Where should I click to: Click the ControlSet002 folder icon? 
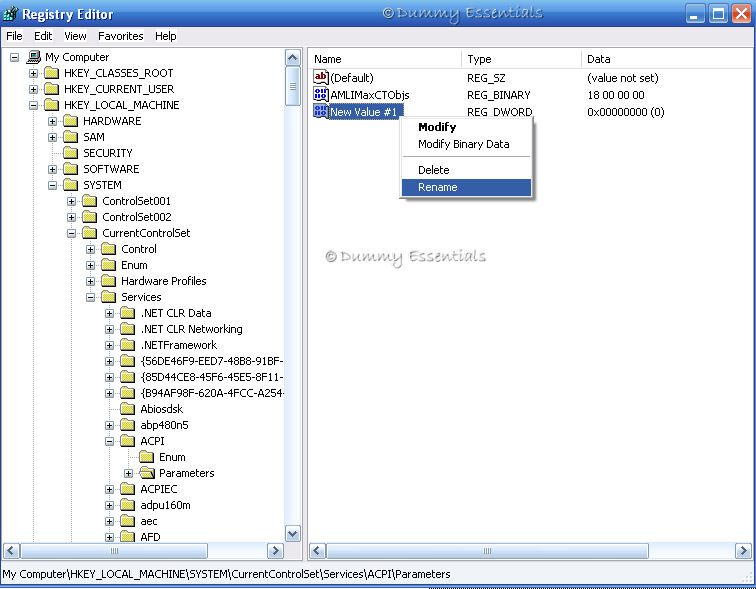(90, 217)
